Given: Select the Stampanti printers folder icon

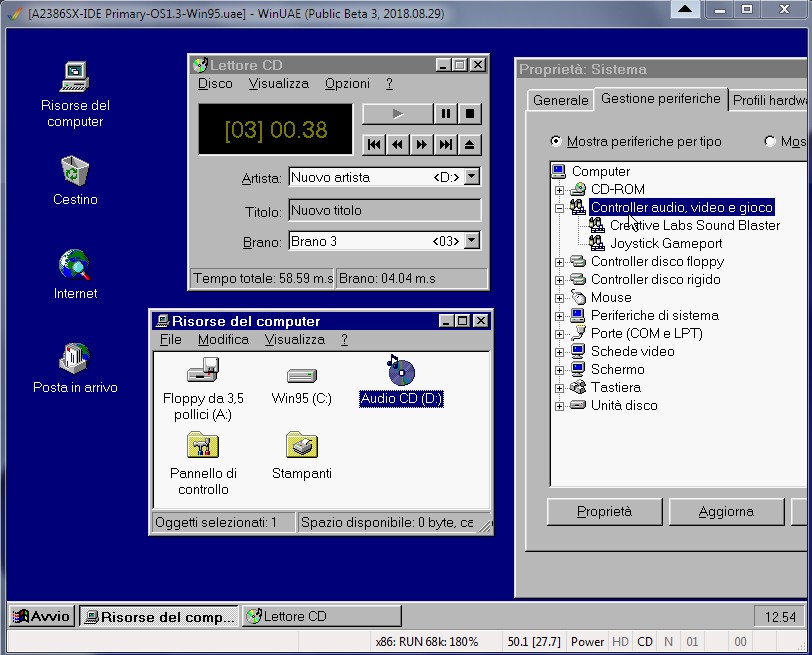Looking at the screenshot, I should 301,445.
